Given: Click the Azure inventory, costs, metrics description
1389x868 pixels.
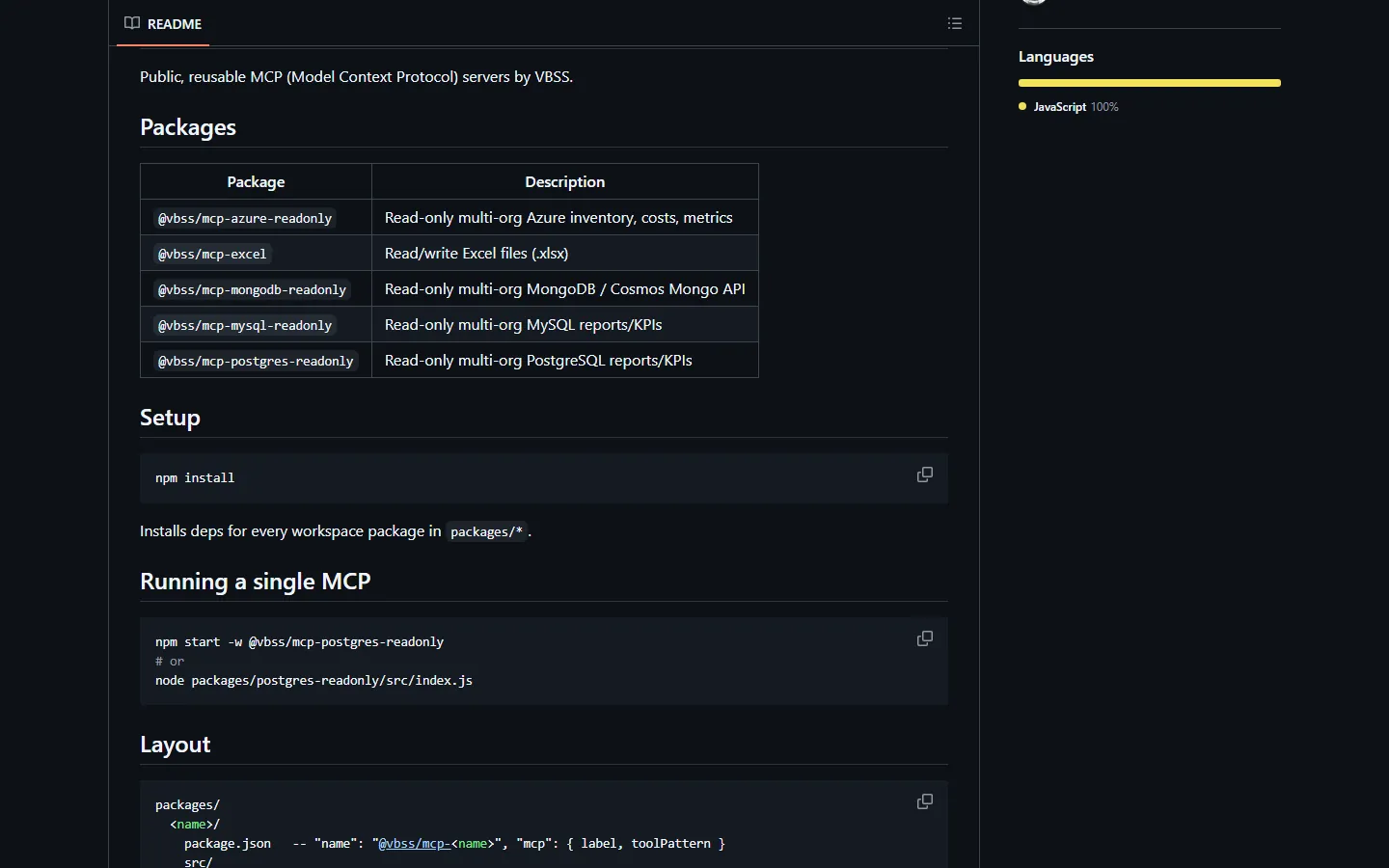Looking at the screenshot, I should pos(558,218).
